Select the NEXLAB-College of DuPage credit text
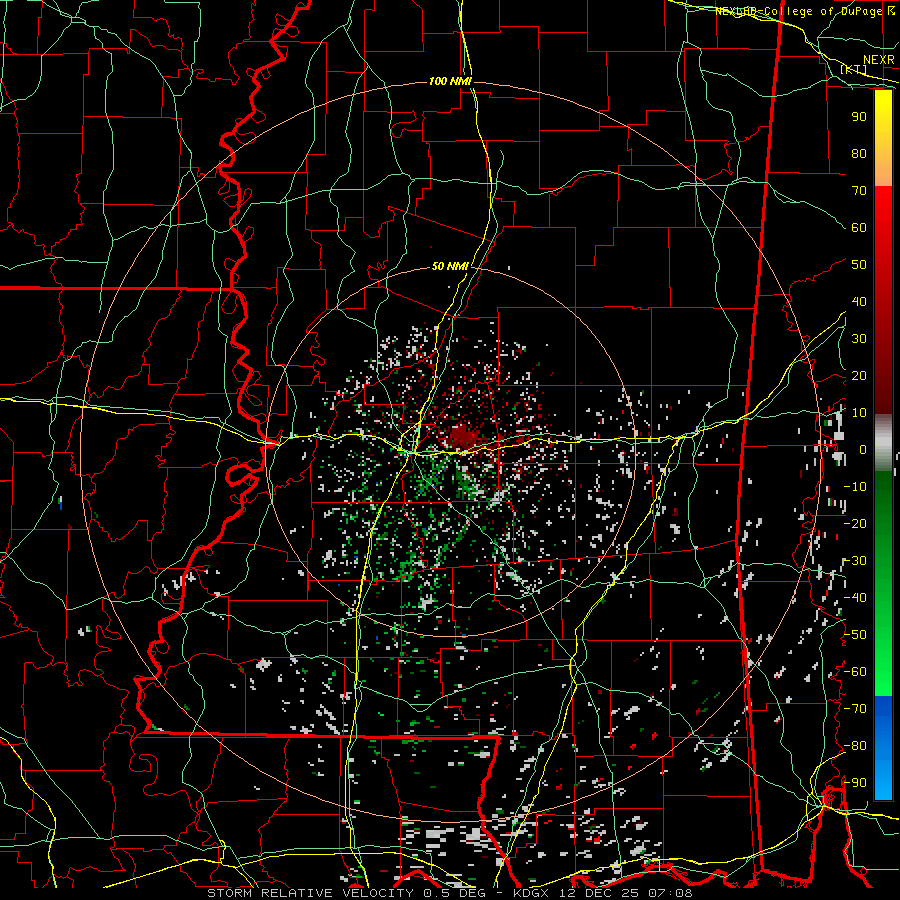This screenshot has height=900, width=900. [800, 11]
